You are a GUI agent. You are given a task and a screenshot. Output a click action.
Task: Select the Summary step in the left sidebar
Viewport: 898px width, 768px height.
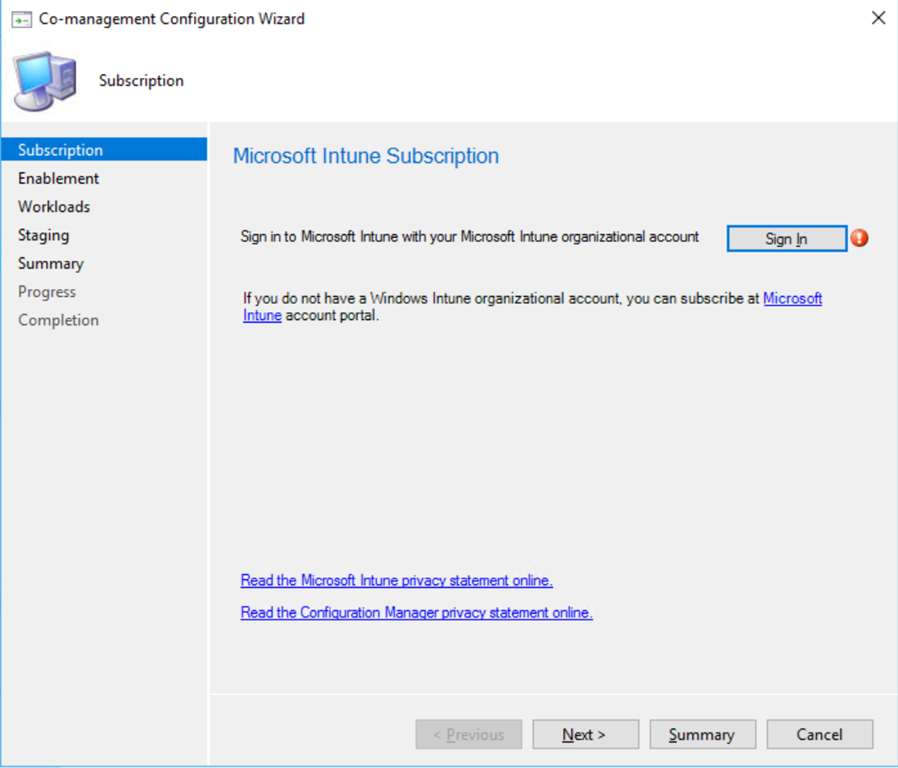point(50,263)
